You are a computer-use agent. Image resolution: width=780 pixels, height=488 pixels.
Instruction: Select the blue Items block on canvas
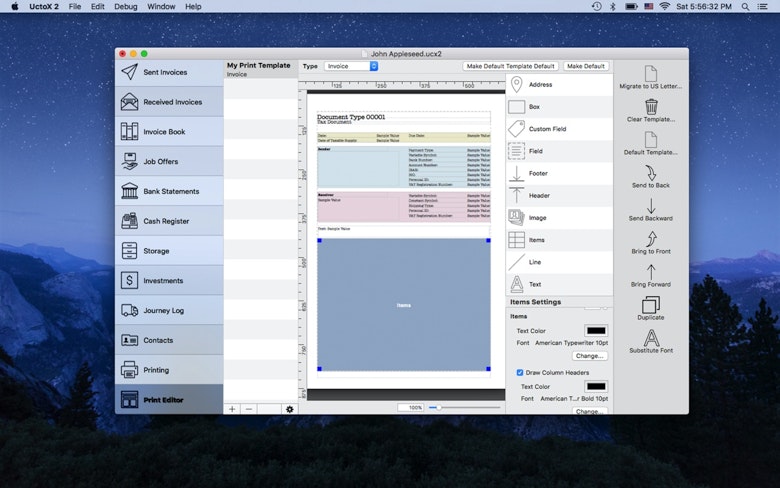pos(403,305)
